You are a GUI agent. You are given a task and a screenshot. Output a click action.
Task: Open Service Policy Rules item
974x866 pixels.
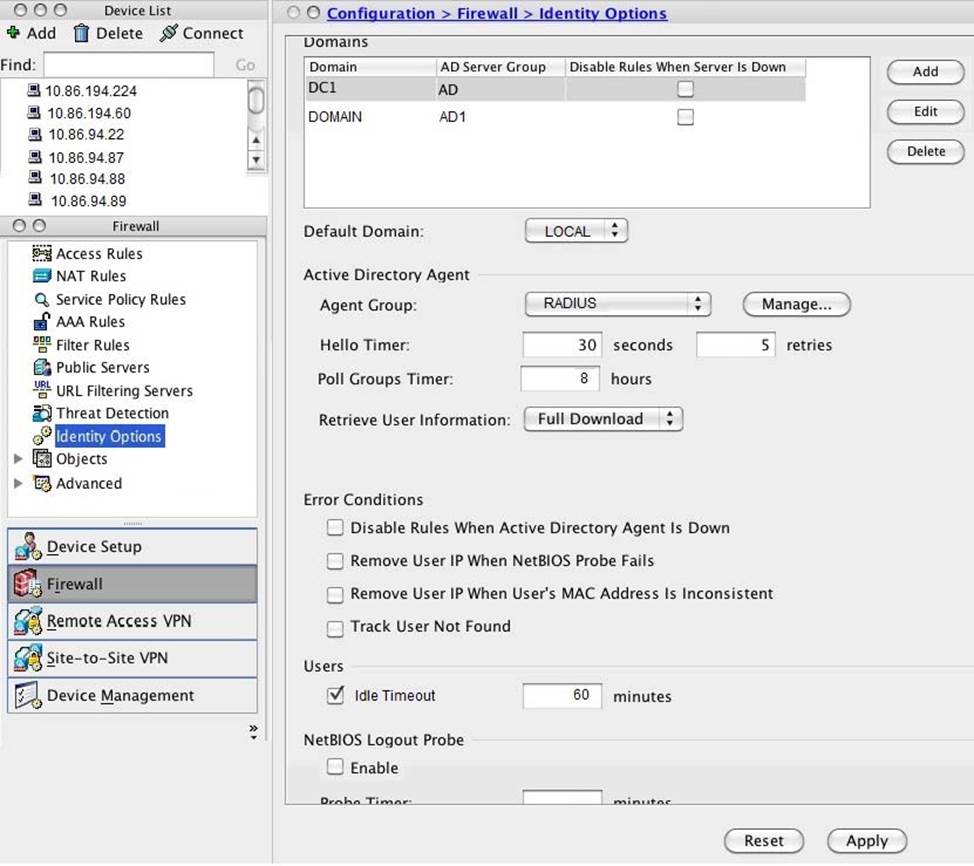[120, 300]
